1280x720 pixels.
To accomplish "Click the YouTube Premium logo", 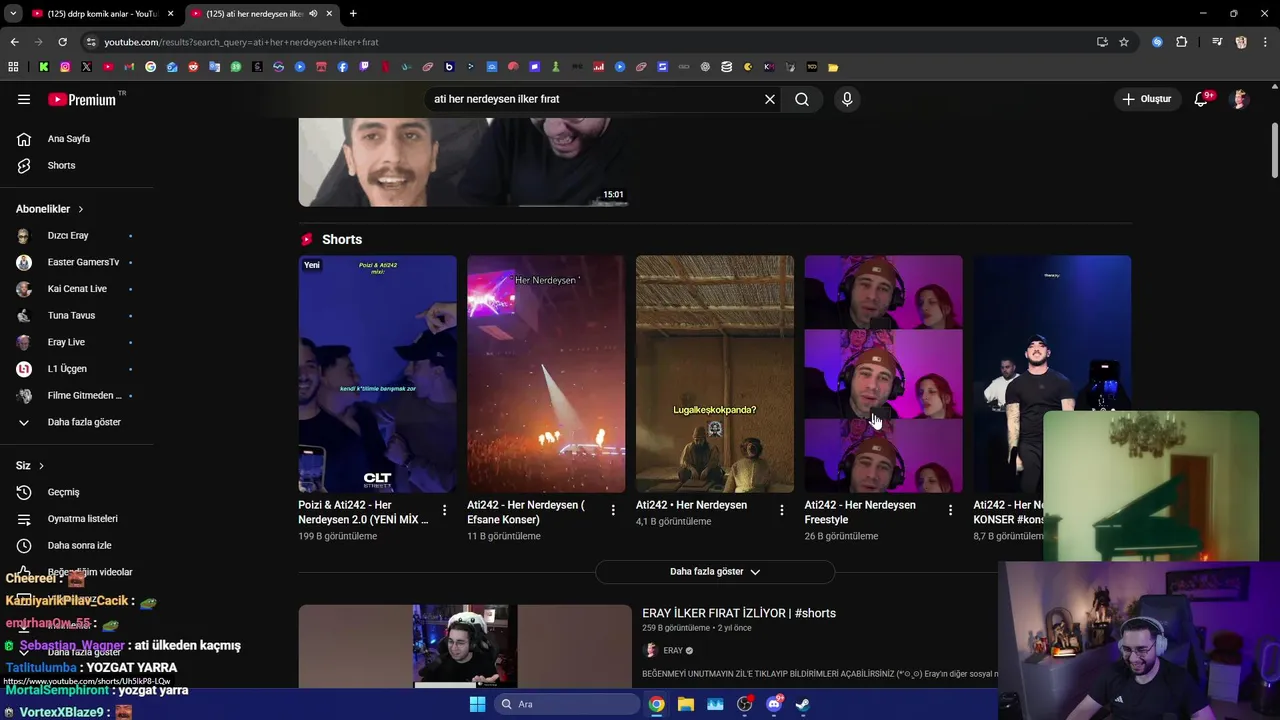I will [82, 99].
